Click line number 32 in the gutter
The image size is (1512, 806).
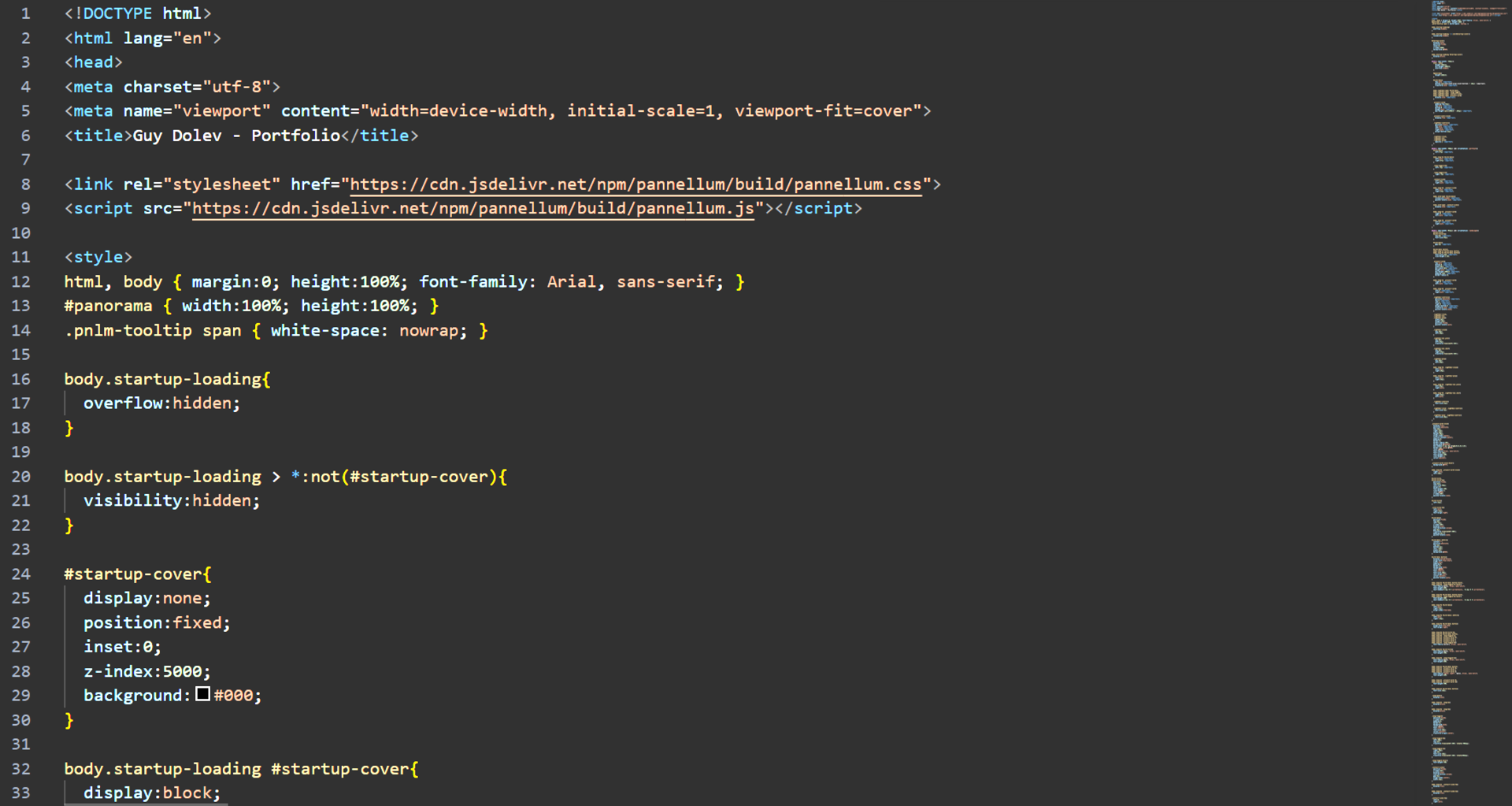[21, 769]
